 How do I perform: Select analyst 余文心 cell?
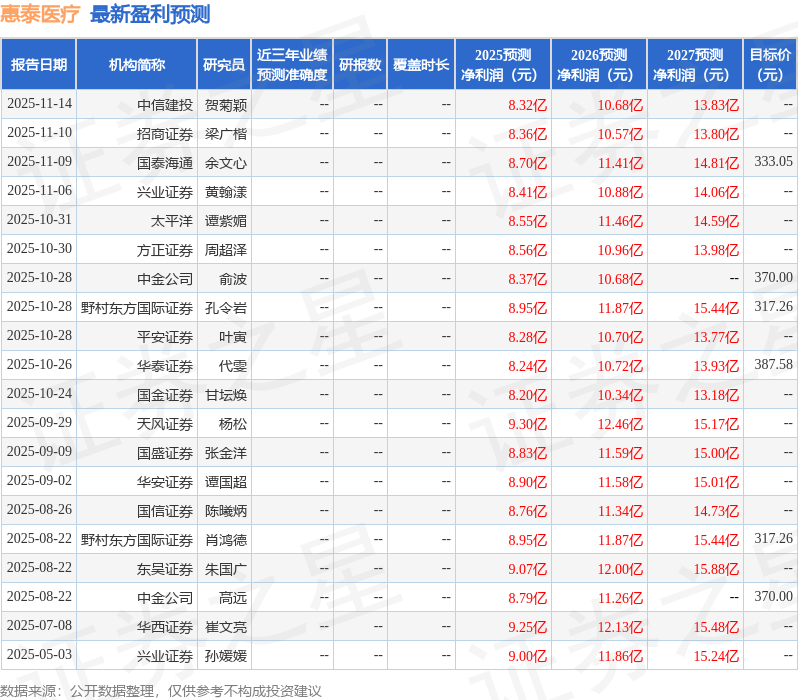pos(225,163)
